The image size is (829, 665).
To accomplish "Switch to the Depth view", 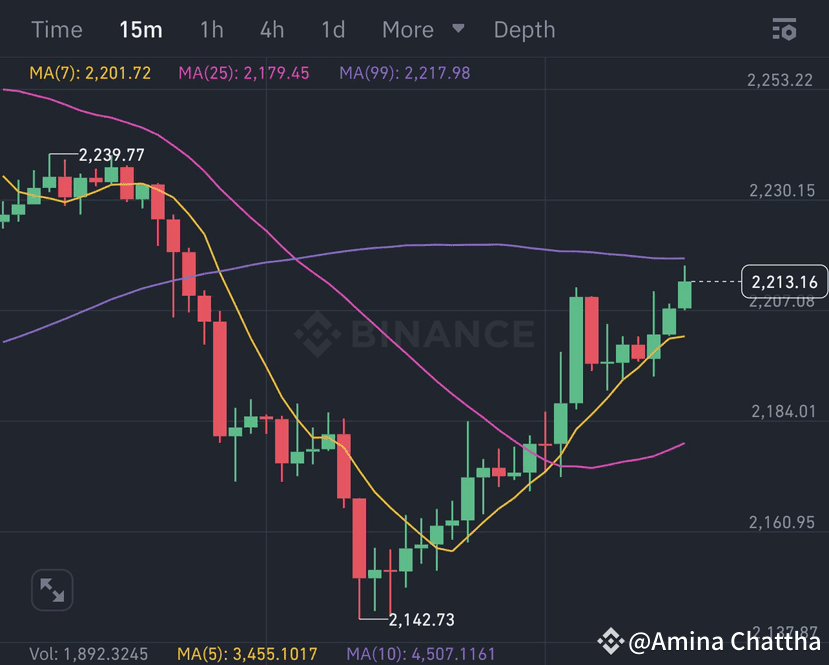I will pos(524,29).
